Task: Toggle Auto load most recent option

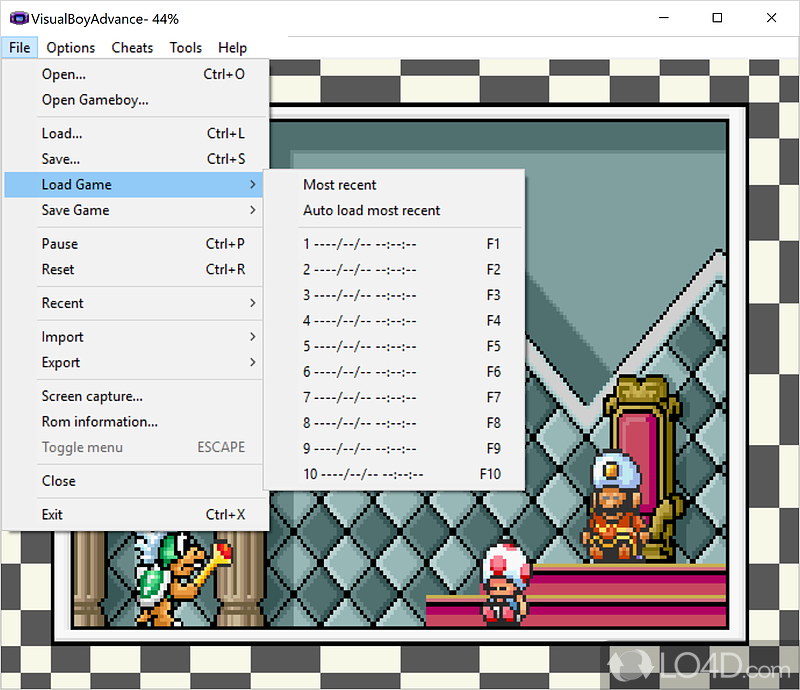Action: [371, 211]
